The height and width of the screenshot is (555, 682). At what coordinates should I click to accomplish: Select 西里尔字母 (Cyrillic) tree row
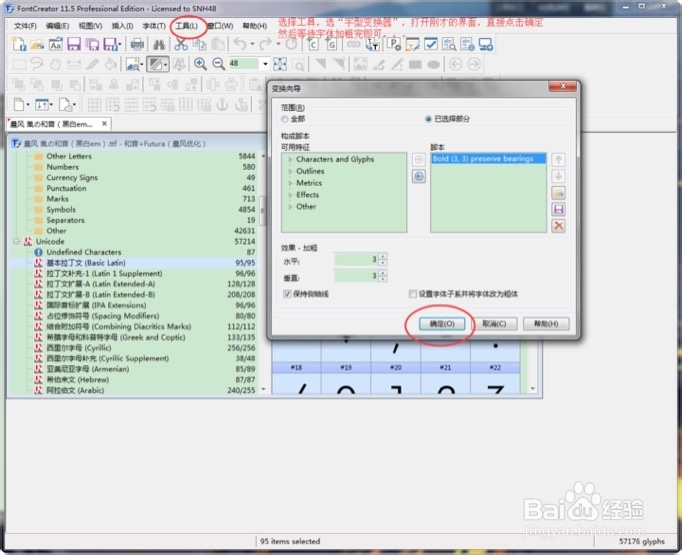134,348
